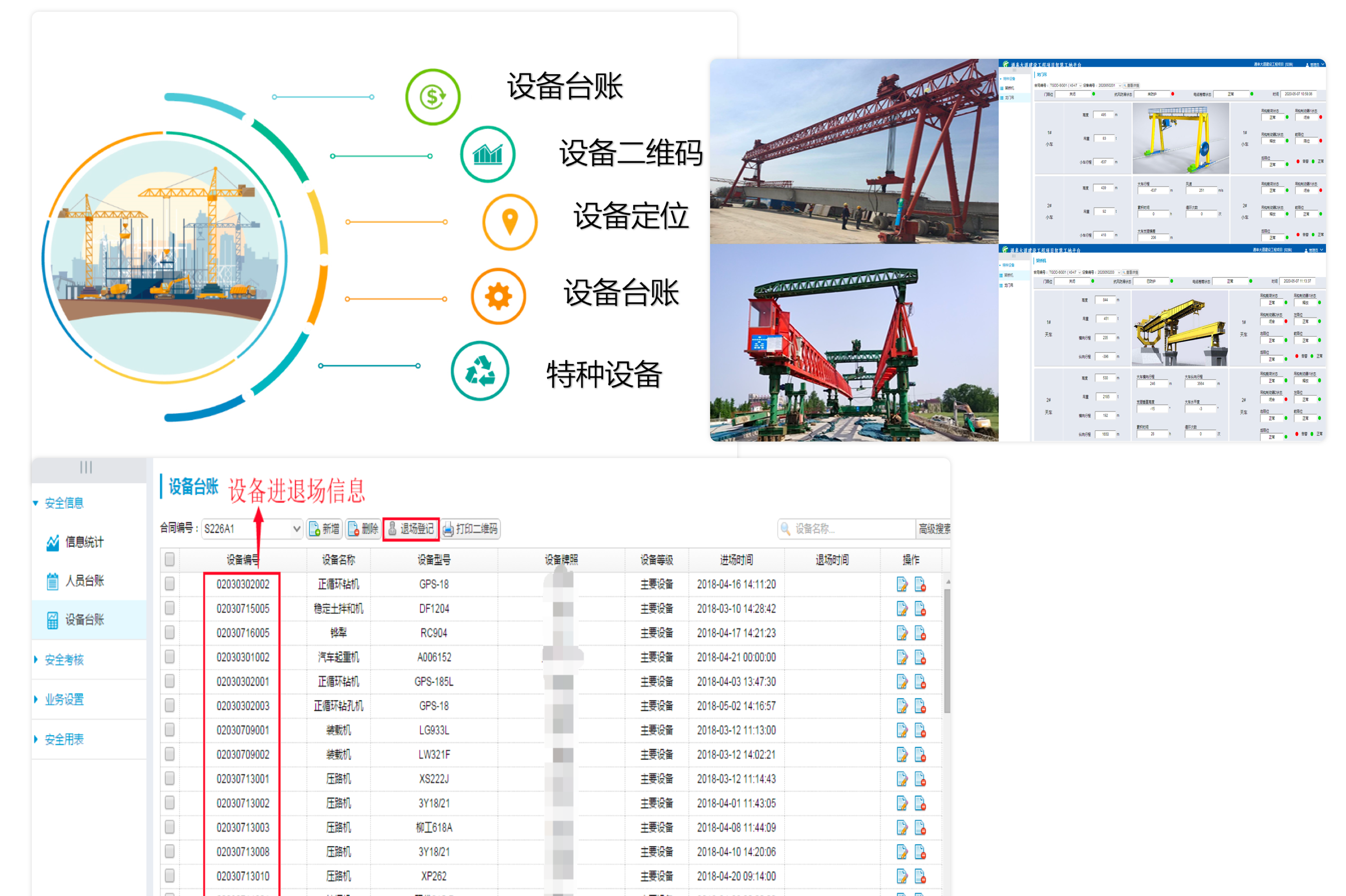
Task: Click the green recycle arrows icon
Action: [x=480, y=371]
